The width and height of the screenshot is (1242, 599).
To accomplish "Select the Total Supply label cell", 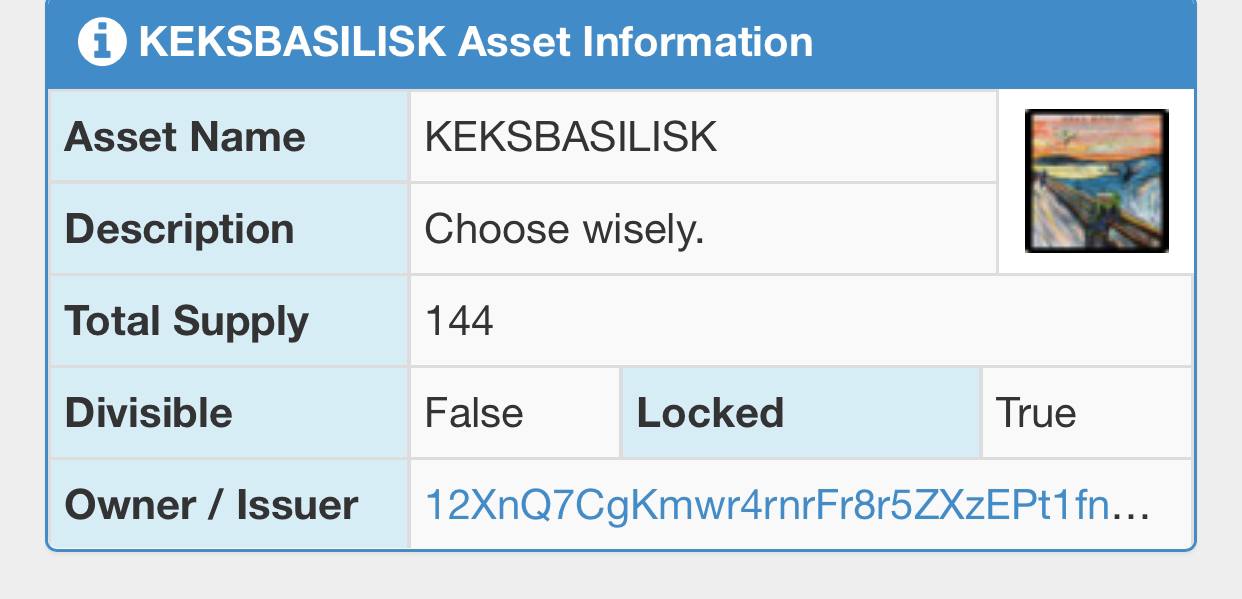I will [x=229, y=320].
